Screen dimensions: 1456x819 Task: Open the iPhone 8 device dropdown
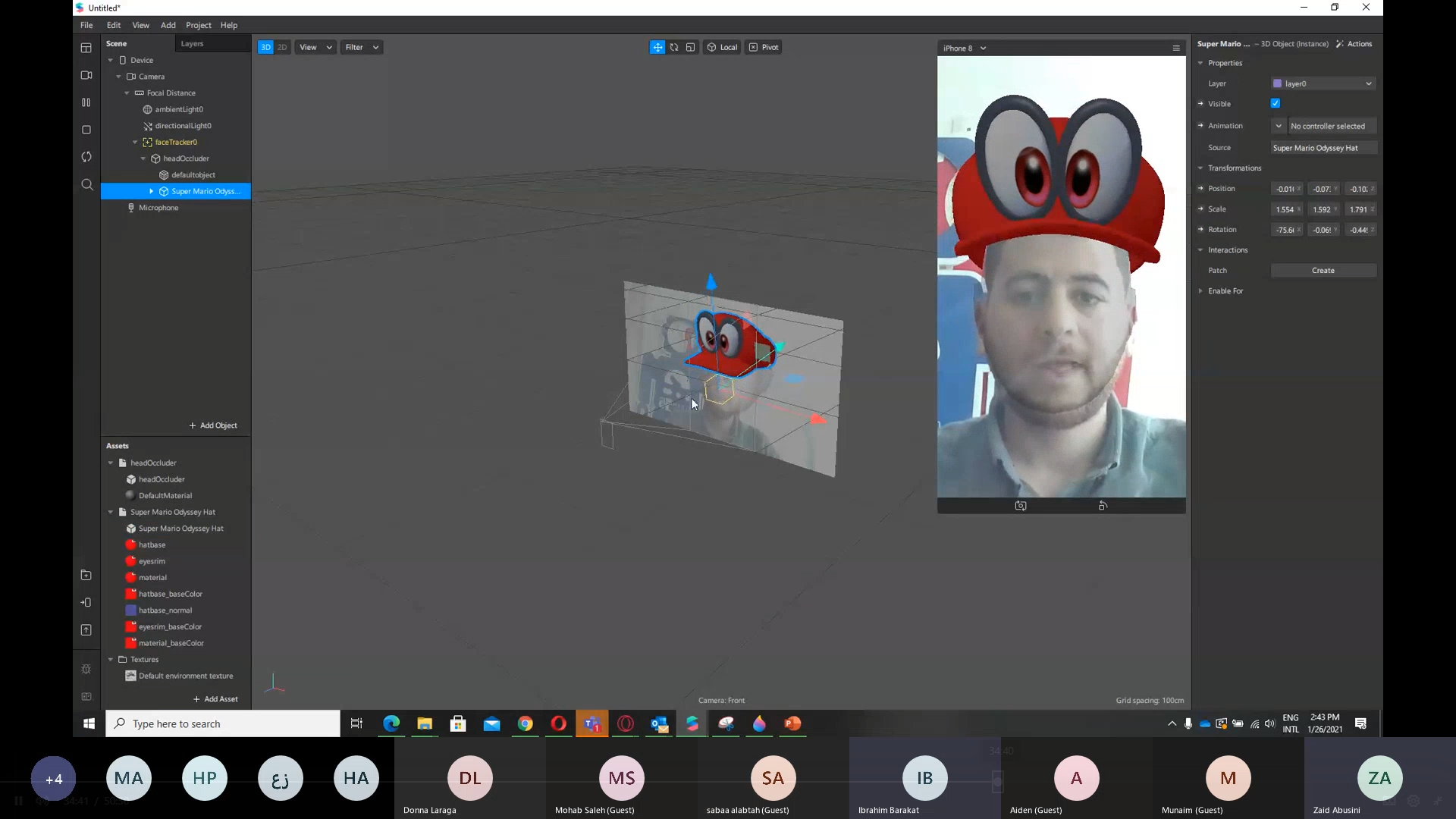pos(965,48)
